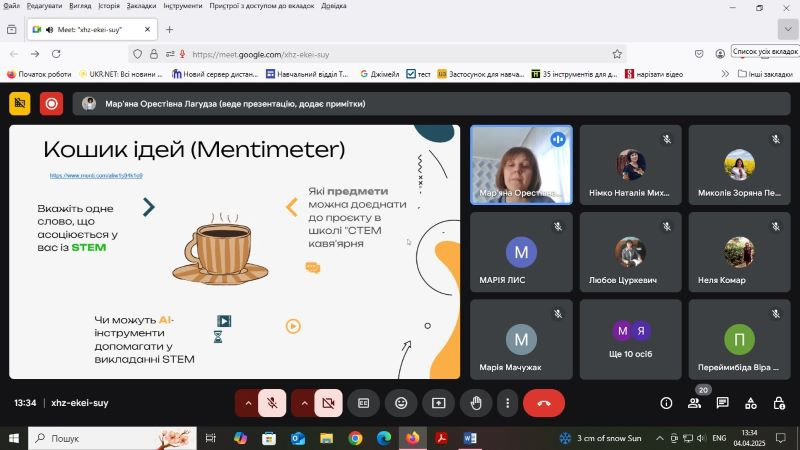This screenshot has height=450, width=800.
Task: Open the Інші закладки folder
Action: pos(765,74)
